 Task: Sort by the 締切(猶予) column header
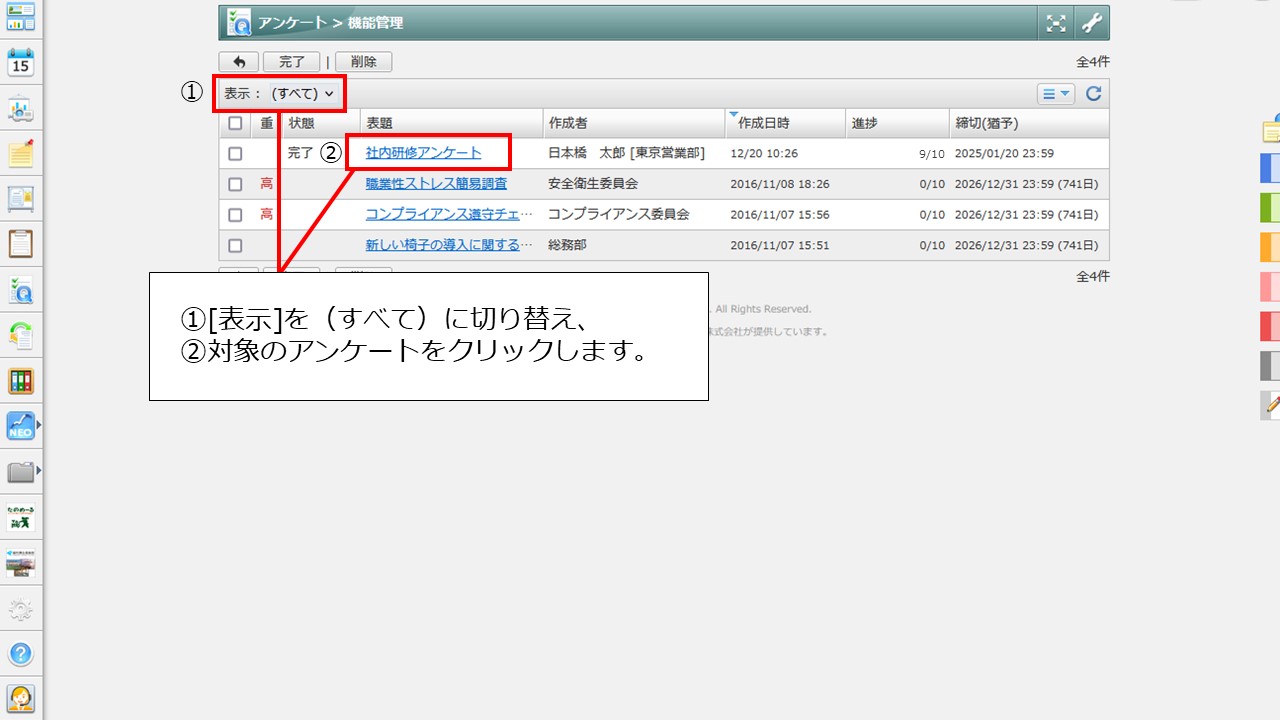pos(986,123)
